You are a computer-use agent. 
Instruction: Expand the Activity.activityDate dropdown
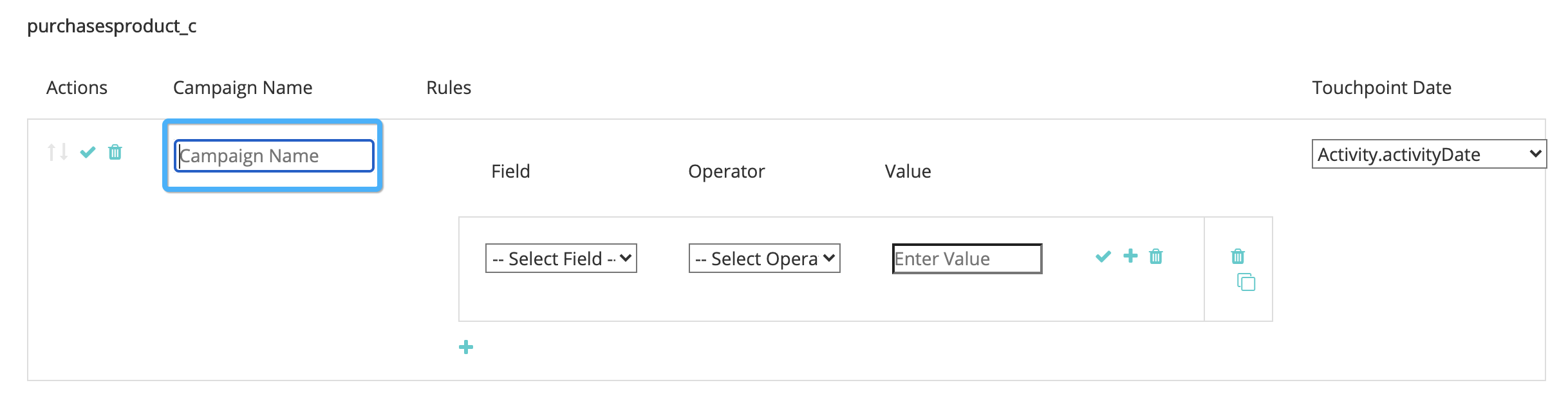pyautogui.click(x=1428, y=155)
